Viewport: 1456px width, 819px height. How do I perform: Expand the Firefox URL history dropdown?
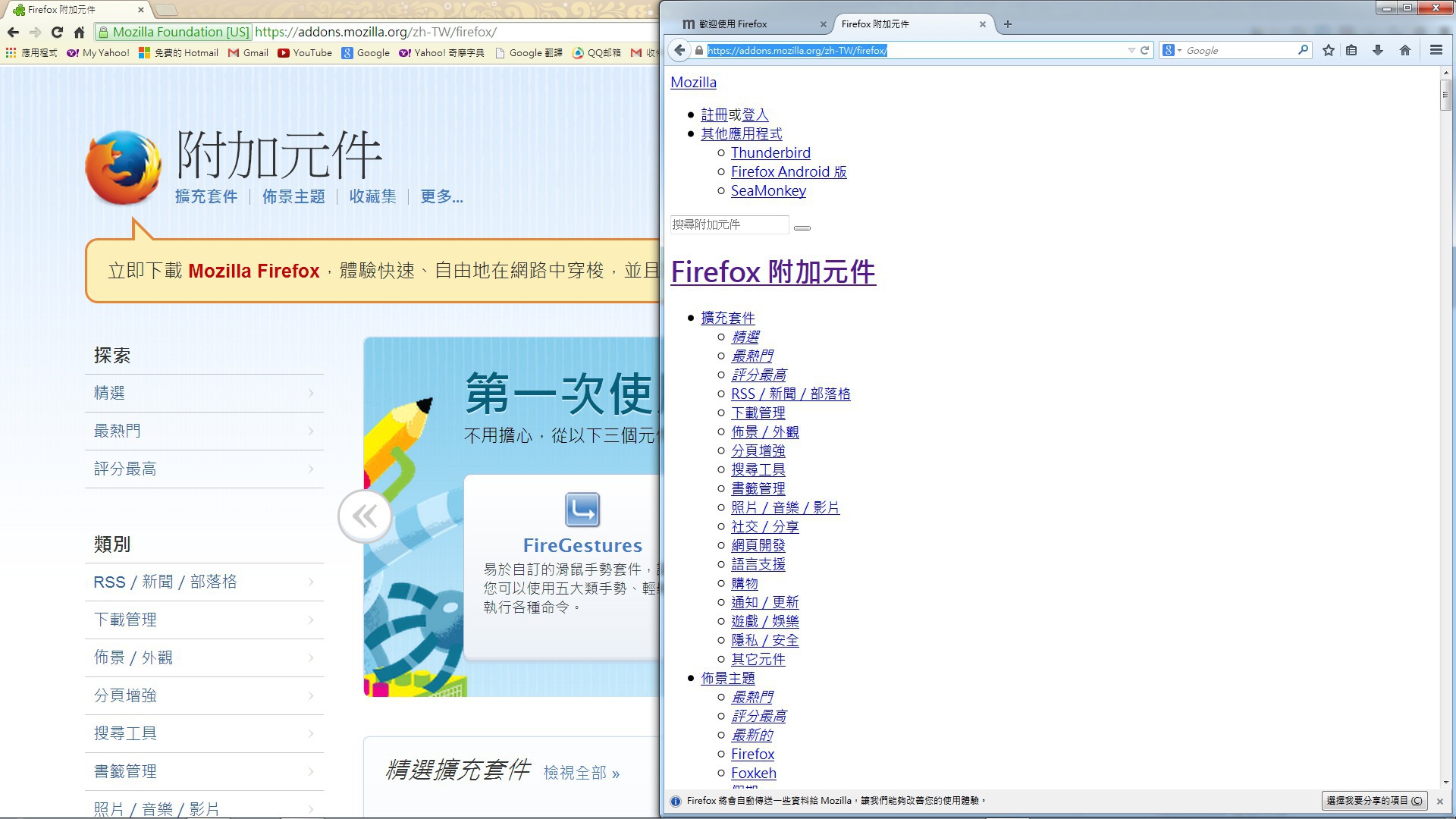(x=1131, y=50)
